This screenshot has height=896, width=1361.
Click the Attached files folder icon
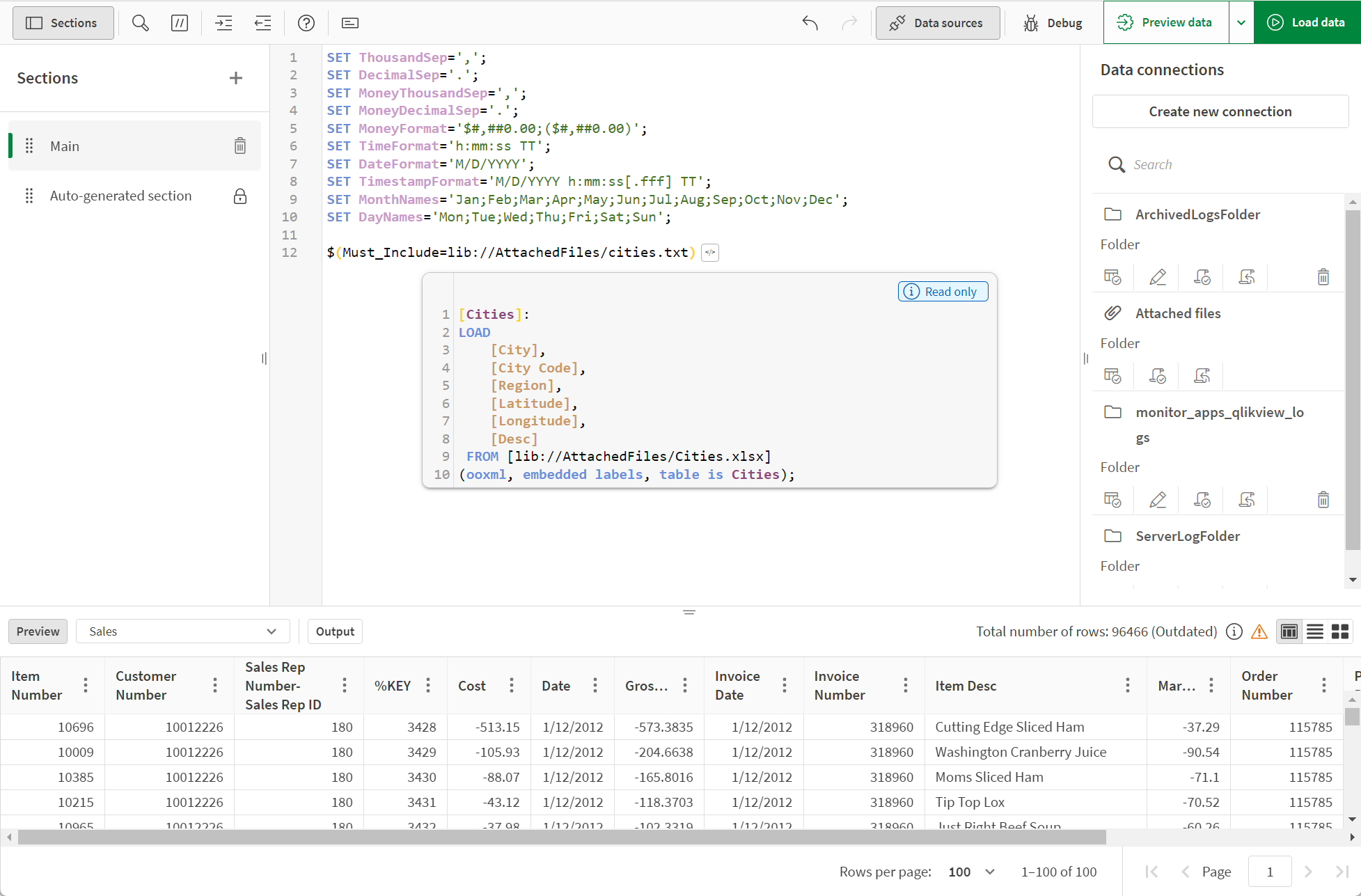[1112, 313]
